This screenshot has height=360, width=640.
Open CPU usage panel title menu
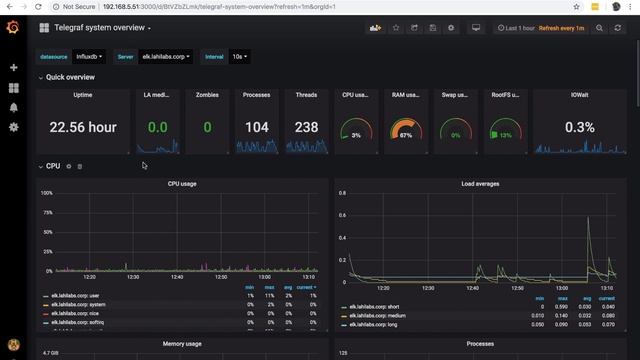[182, 184]
